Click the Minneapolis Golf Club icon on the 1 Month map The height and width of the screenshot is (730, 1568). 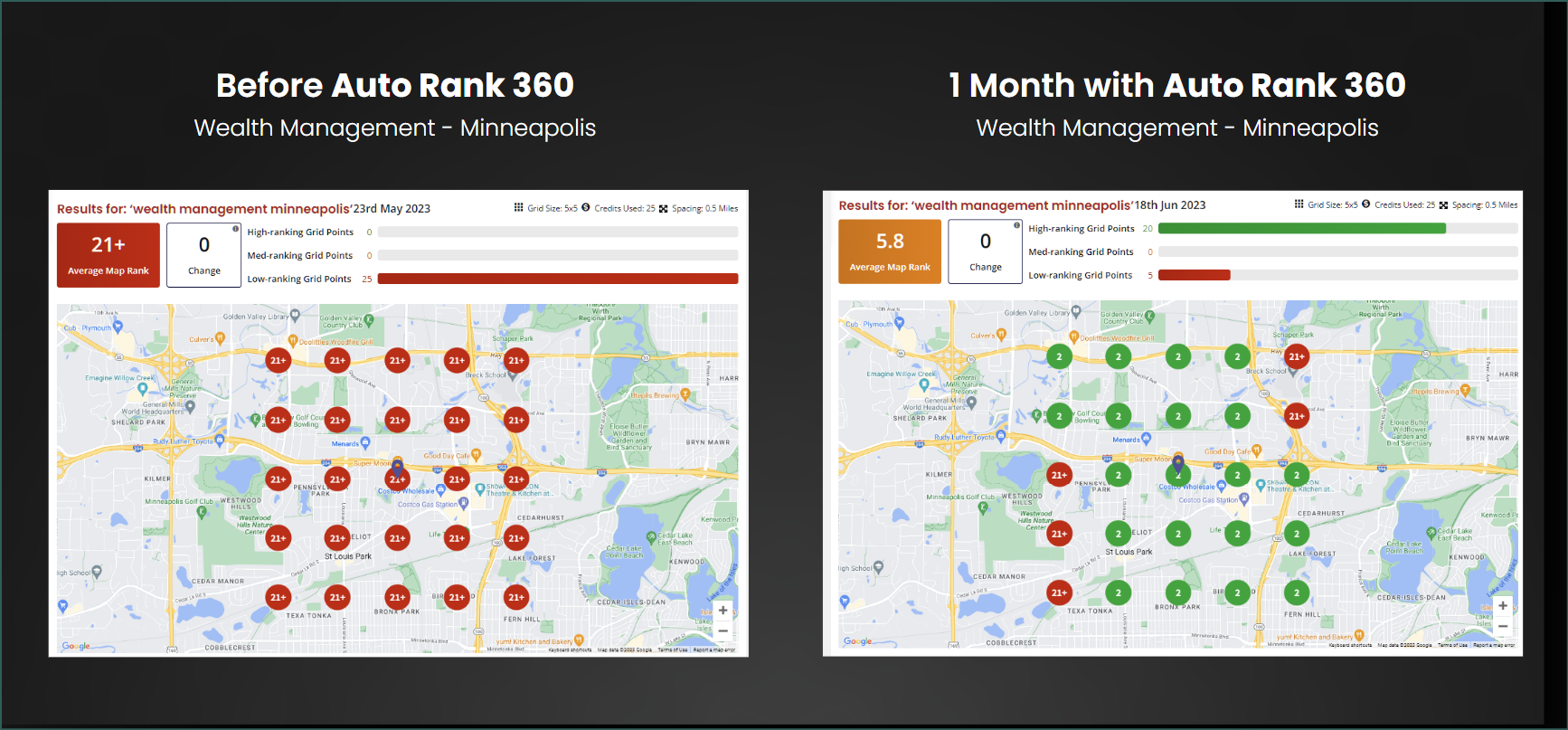[983, 507]
